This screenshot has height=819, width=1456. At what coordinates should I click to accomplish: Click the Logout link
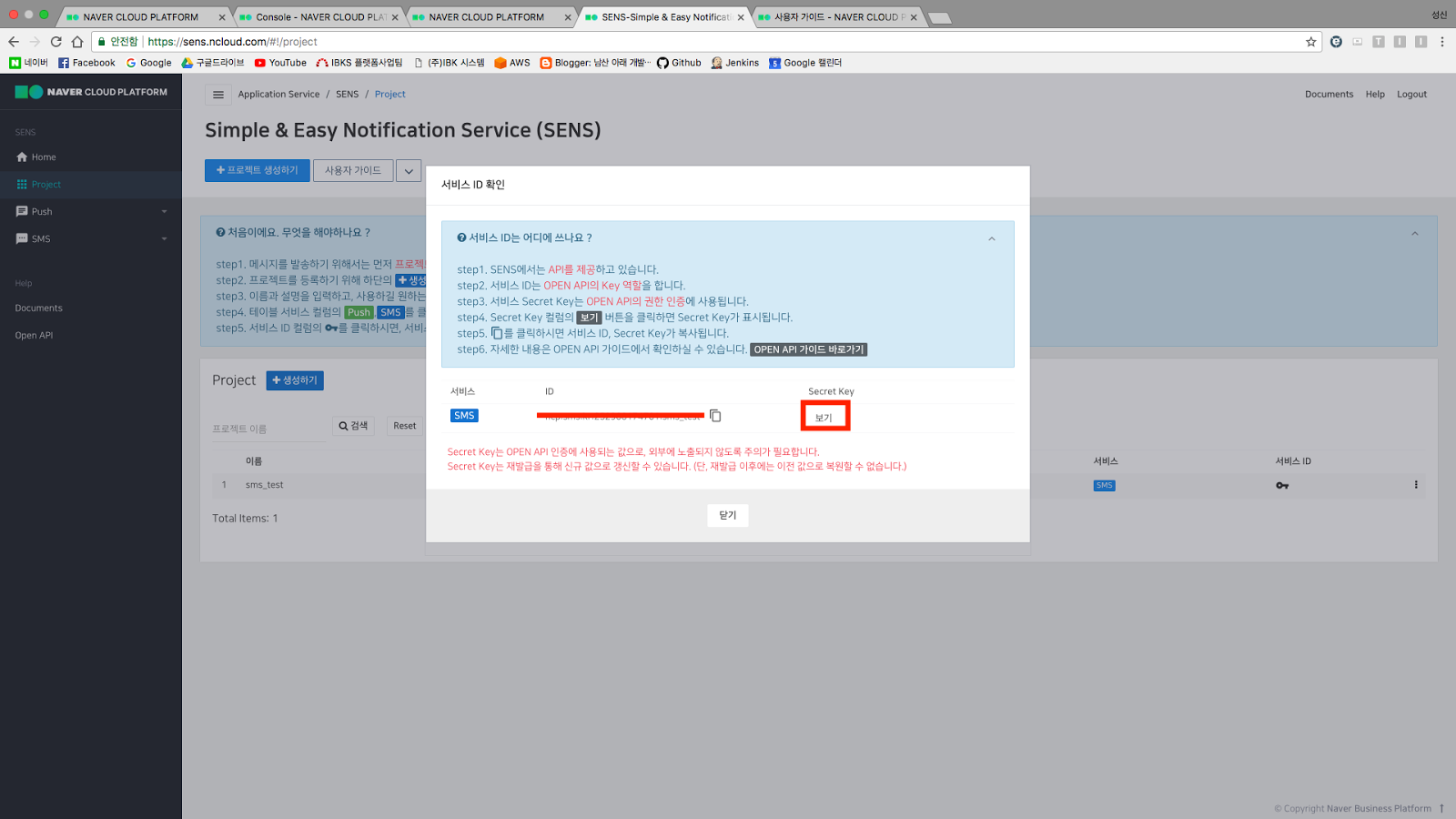(1412, 95)
